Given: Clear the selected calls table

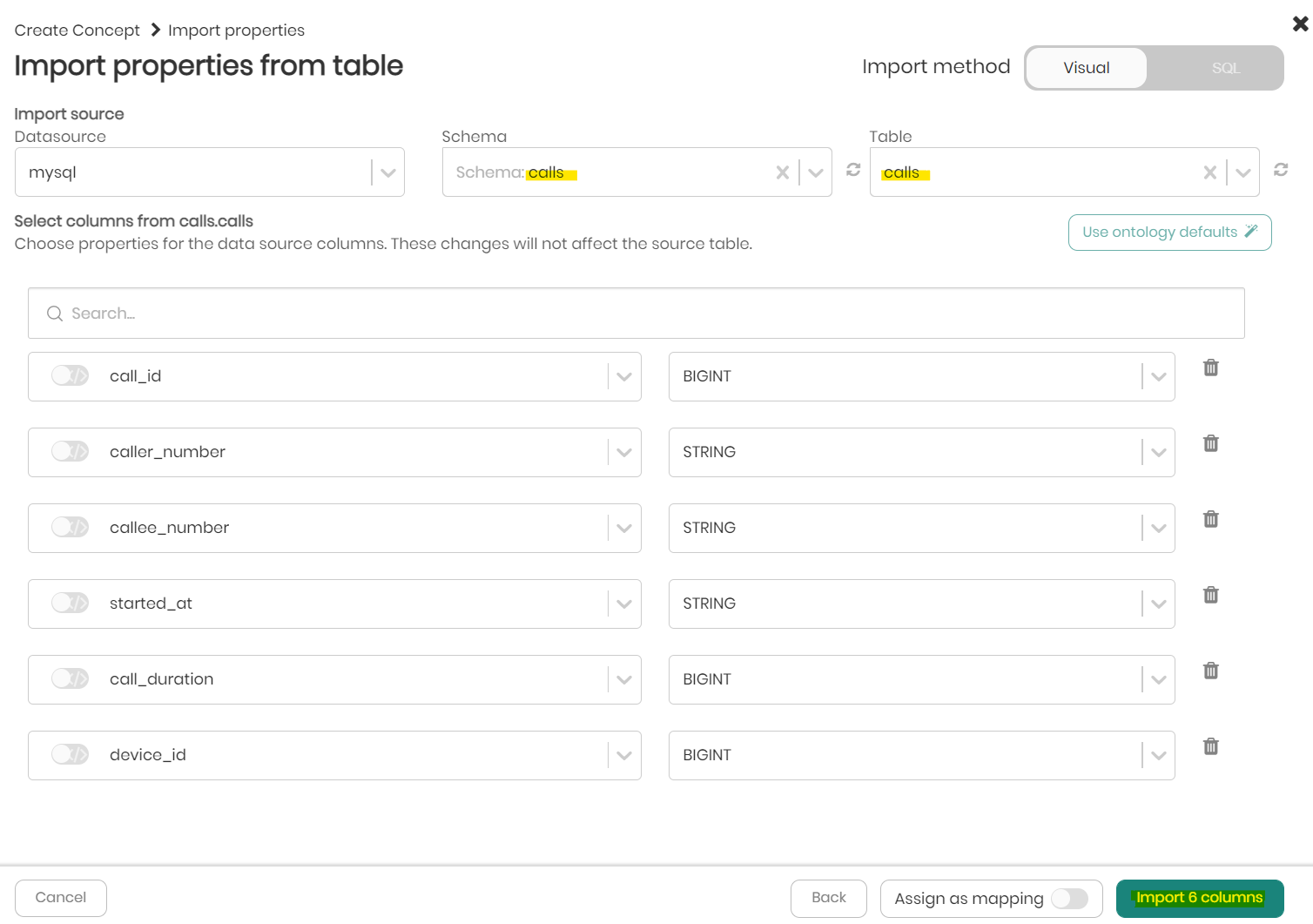Looking at the screenshot, I should point(1209,172).
